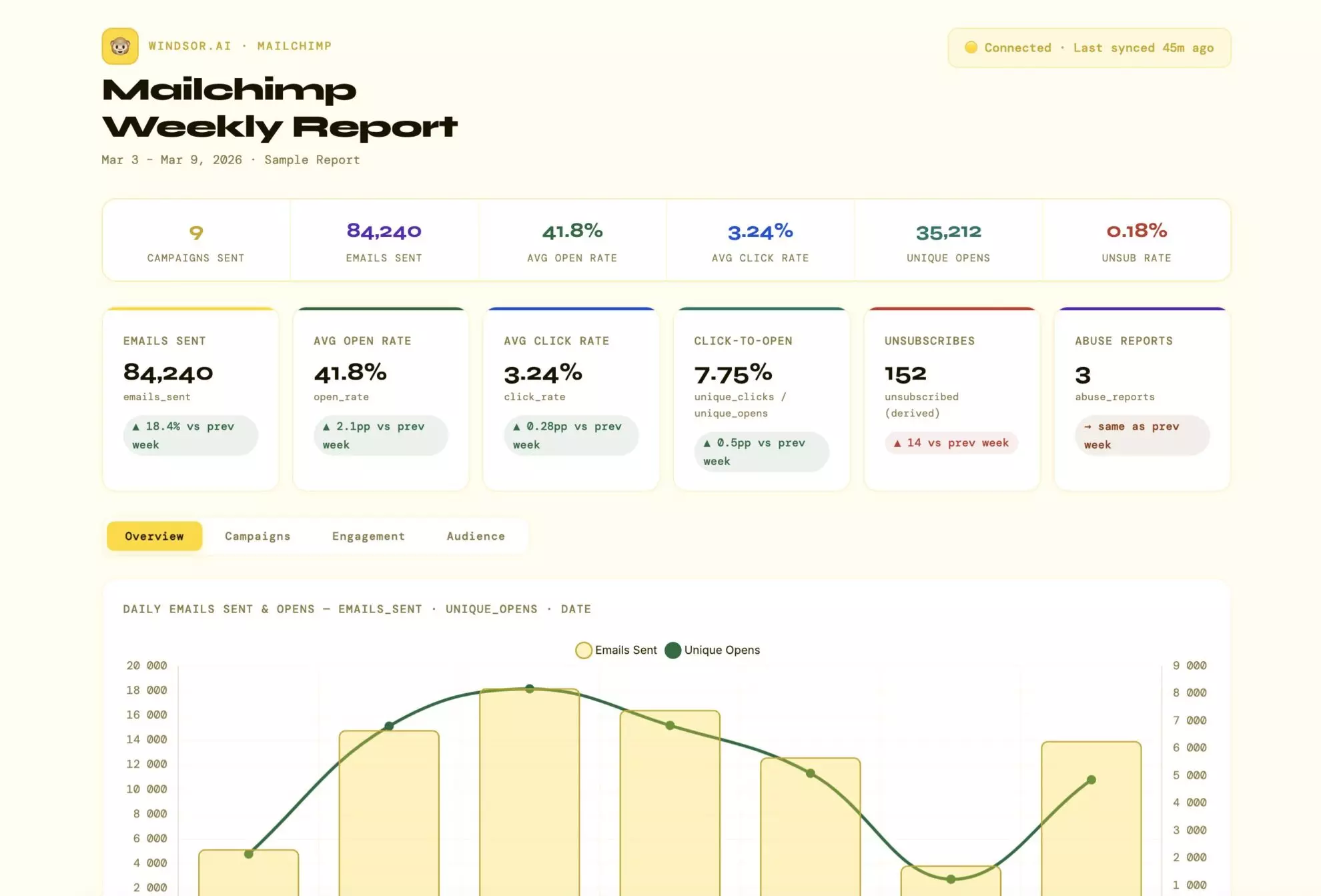Click the tallest yellow bar in the chart
Viewport: 1321px width, 896px height.
pyautogui.click(x=528, y=787)
